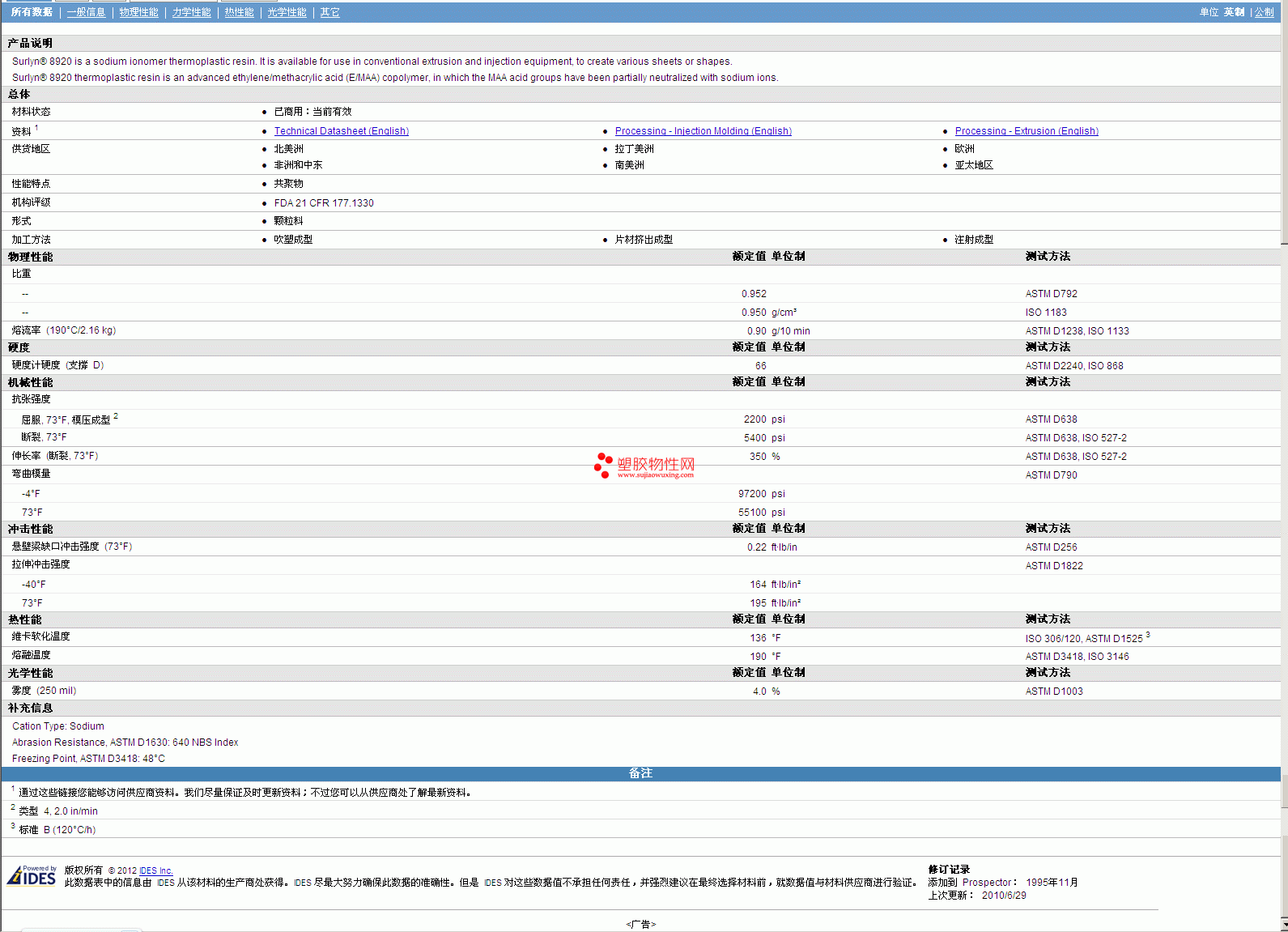Open Technical Datasheet (English) link
1288x932 pixels.
[341, 131]
